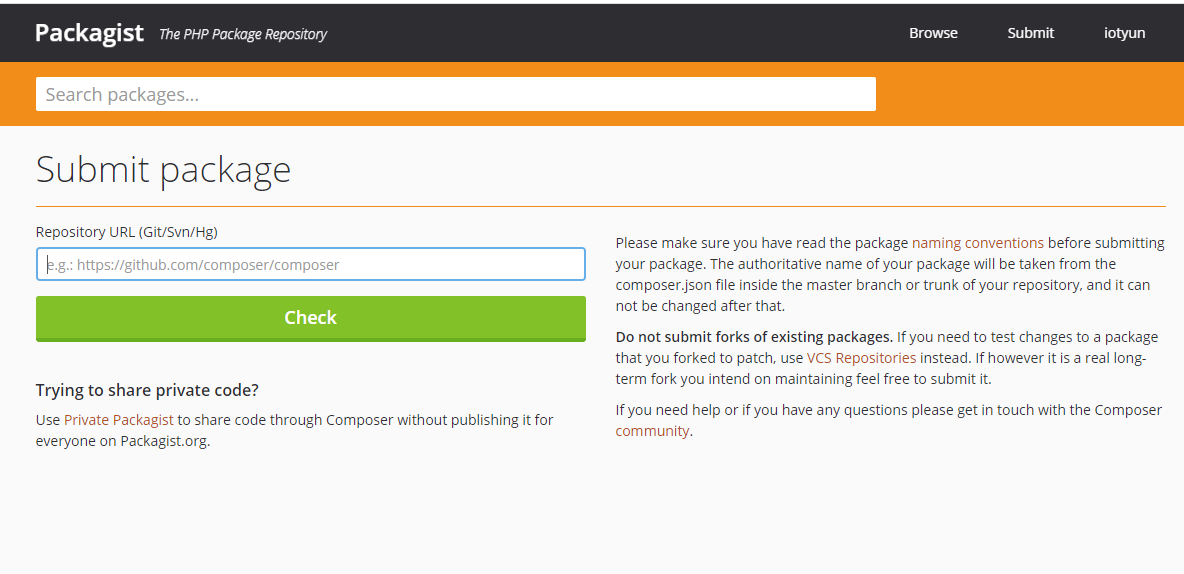Click the green Check button
Screen dimensions: 1184x574
(310, 318)
